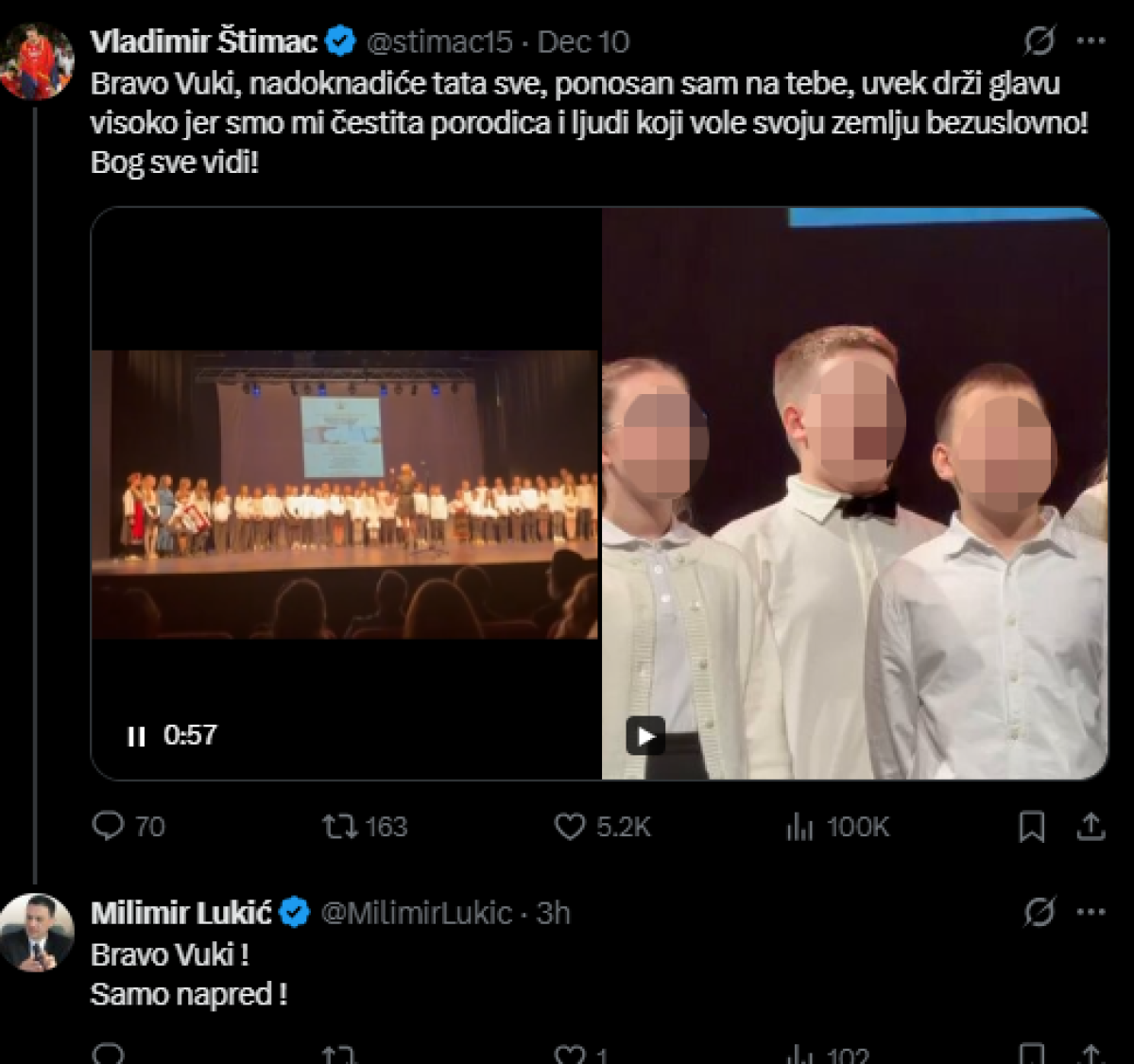The height and width of the screenshot is (1064, 1134).
Task: Open the Dec 10 post timestamp
Action: point(583,42)
